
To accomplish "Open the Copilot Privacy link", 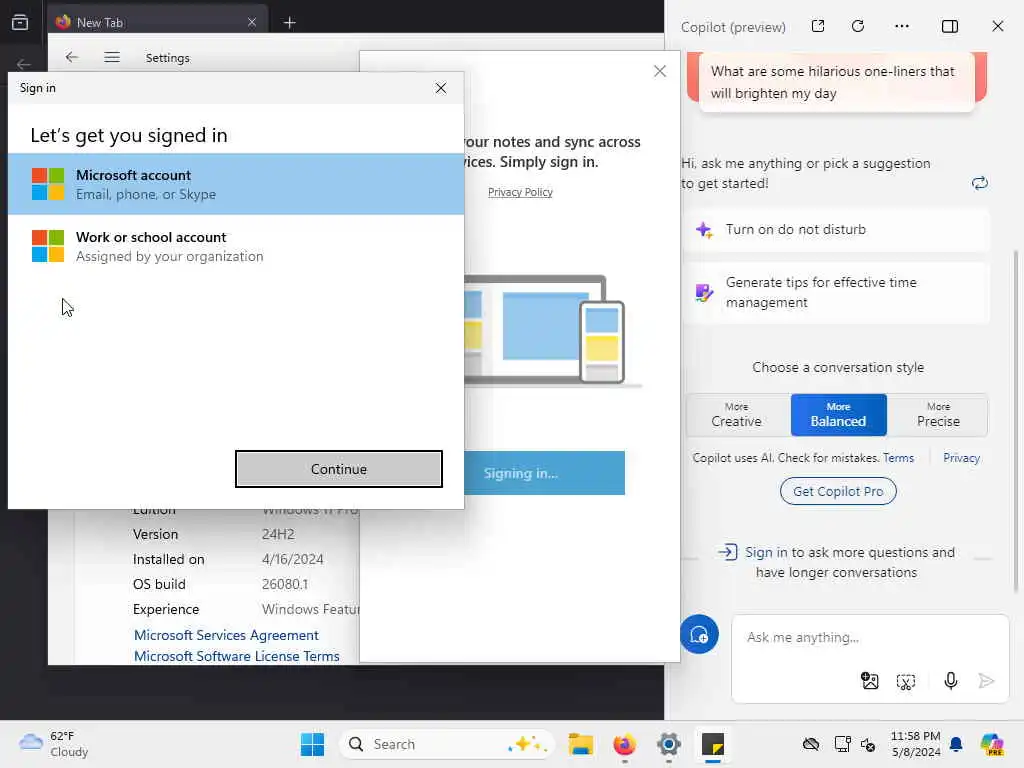I will point(961,458).
